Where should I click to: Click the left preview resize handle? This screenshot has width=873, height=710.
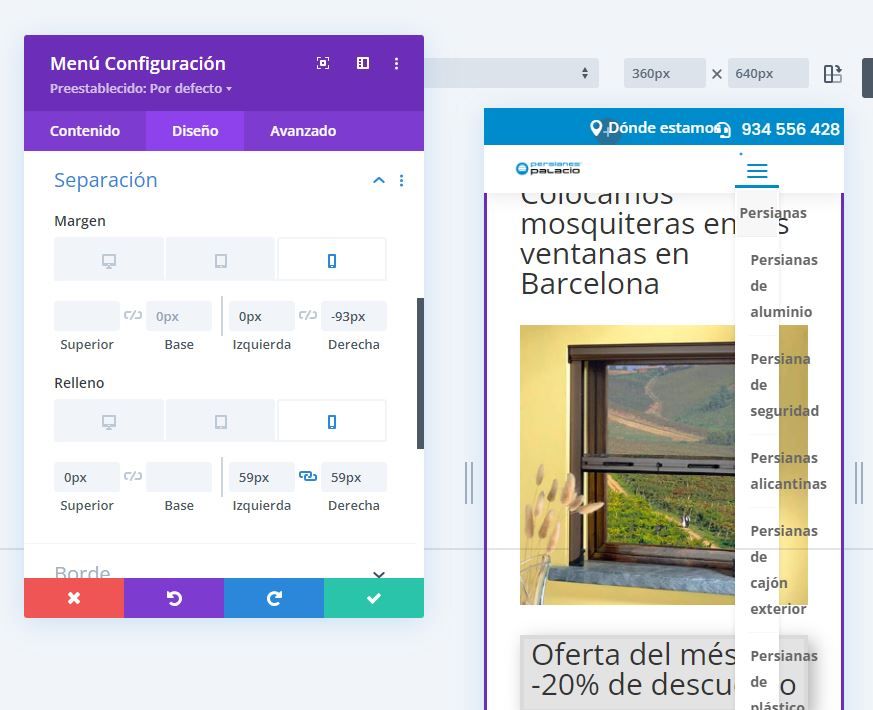(x=469, y=483)
